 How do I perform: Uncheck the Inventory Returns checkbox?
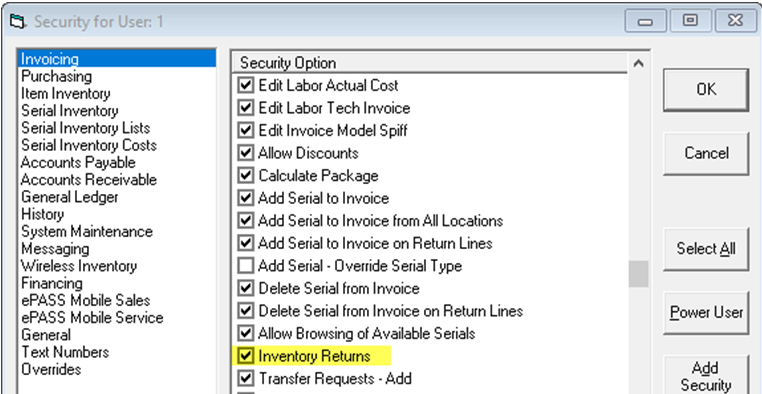tap(246, 356)
